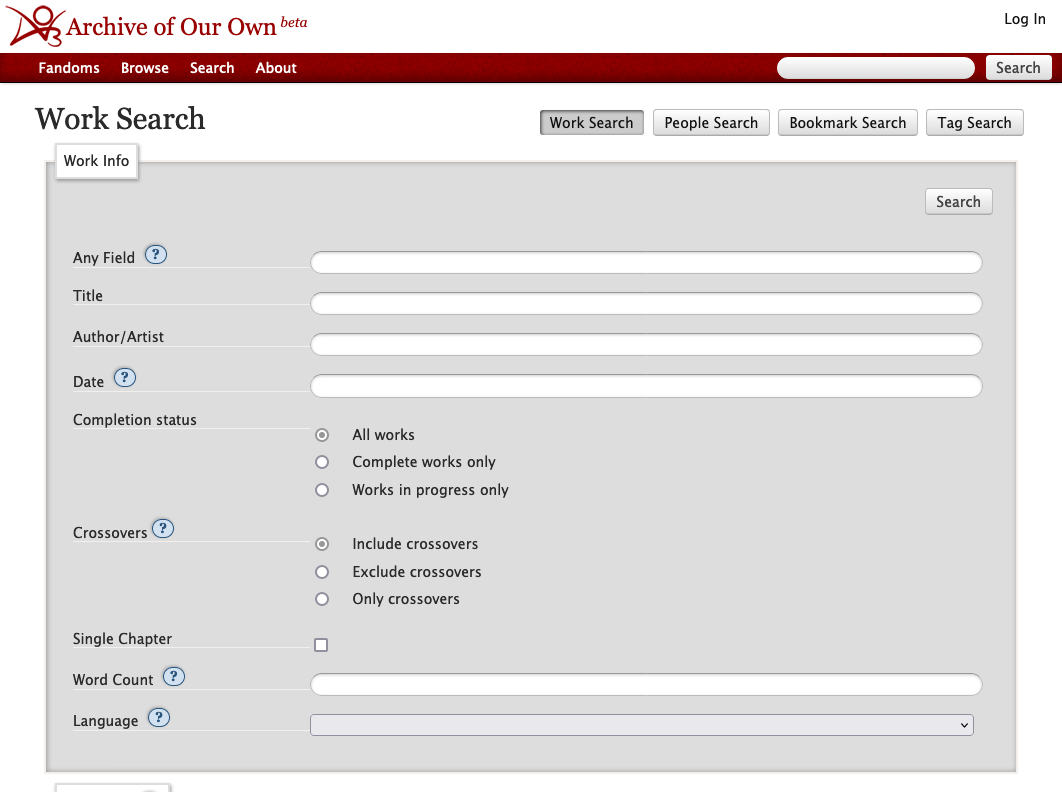This screenshot has height=792, width=1062.
Task: Select the Exclude crossovers option
Action: click(x=322, y=572)
